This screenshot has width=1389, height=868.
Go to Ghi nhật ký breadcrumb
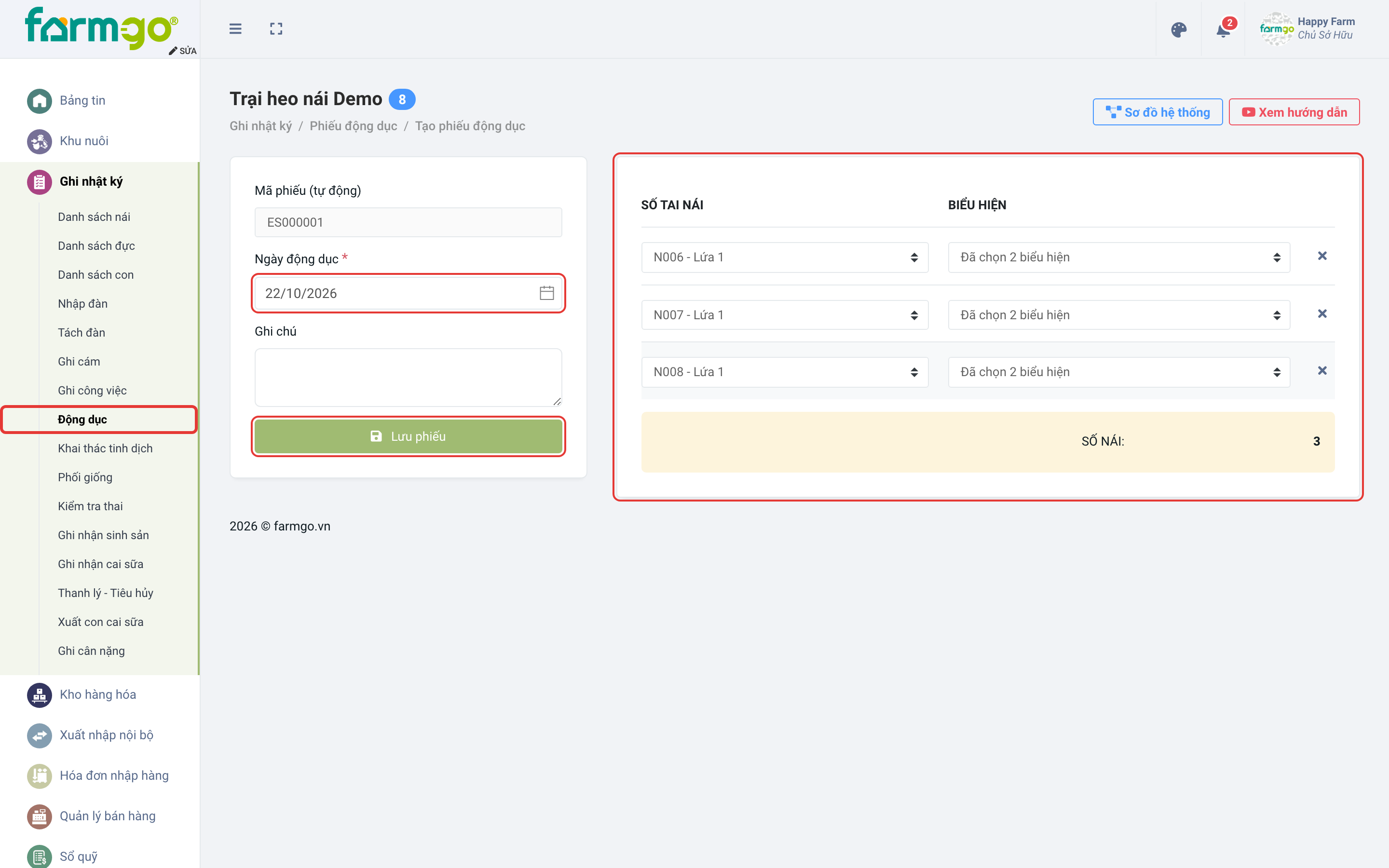(x=260, y=126)
